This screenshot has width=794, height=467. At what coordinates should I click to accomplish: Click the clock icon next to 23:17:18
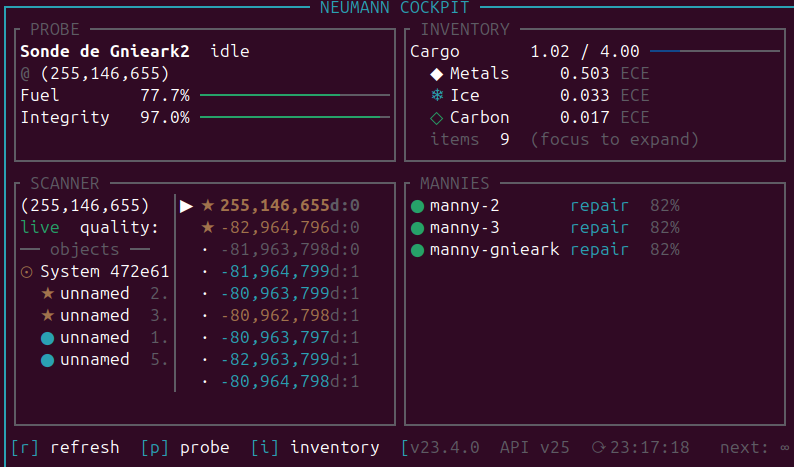(598, 448)
